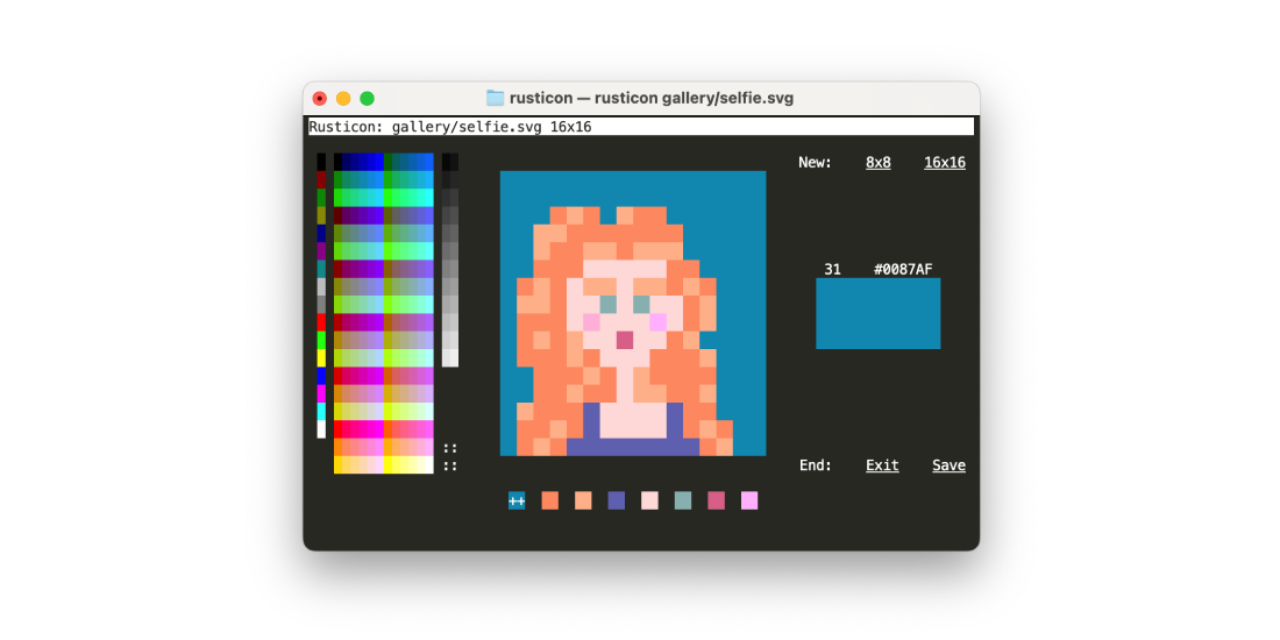Select the purple swatch in recent colors

(x=616, y=500)
